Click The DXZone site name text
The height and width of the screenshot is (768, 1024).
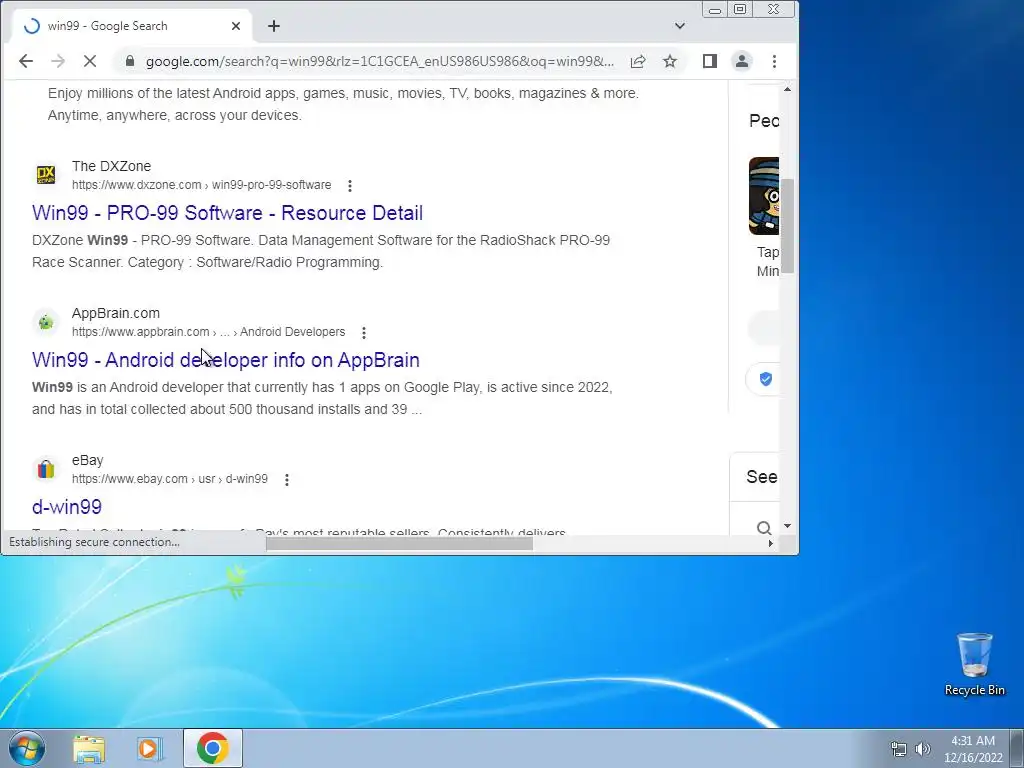pyautogui.click(x=111, y=166)
